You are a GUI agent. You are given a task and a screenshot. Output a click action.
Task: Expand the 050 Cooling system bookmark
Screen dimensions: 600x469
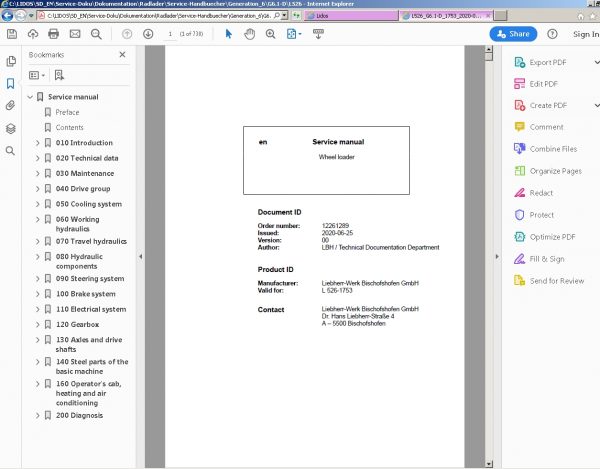pos(38,204)
